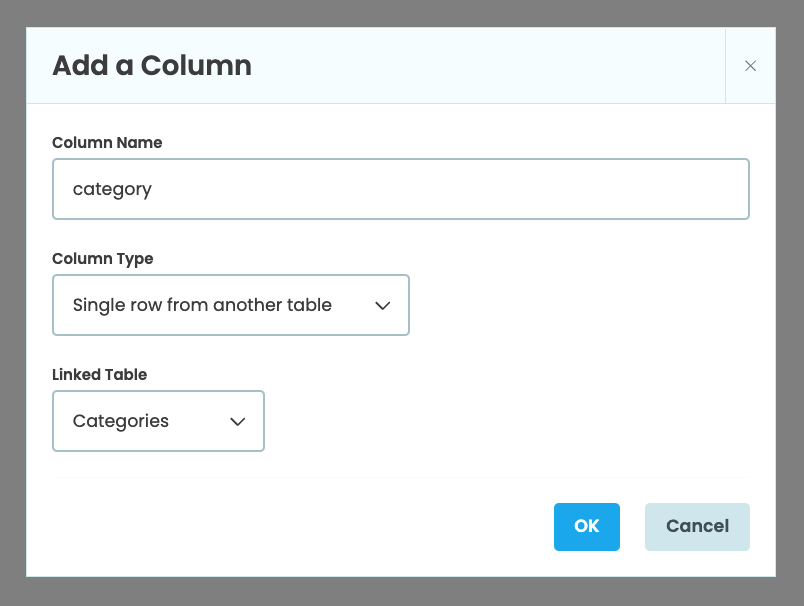804x606 pixels.
Task: Click the Column Name label
Action: coord(107,143)
